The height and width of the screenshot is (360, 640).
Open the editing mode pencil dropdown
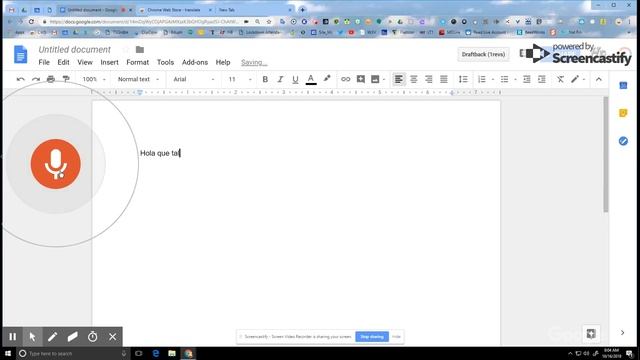(x=578, y=79)
